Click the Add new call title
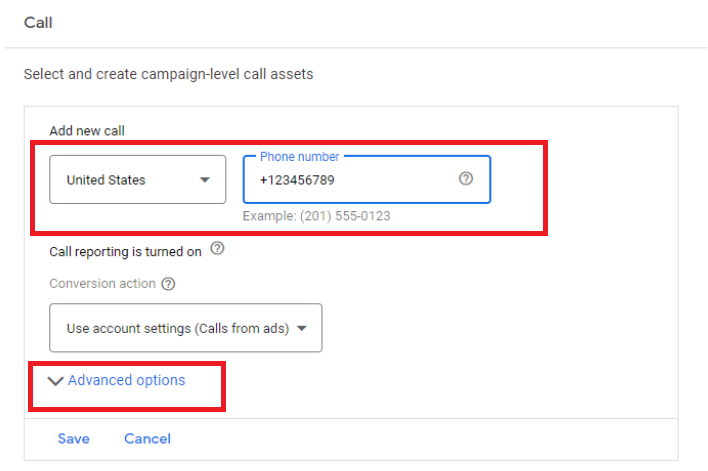The height and width of the screenshot is (471, 708). point(87,131)
